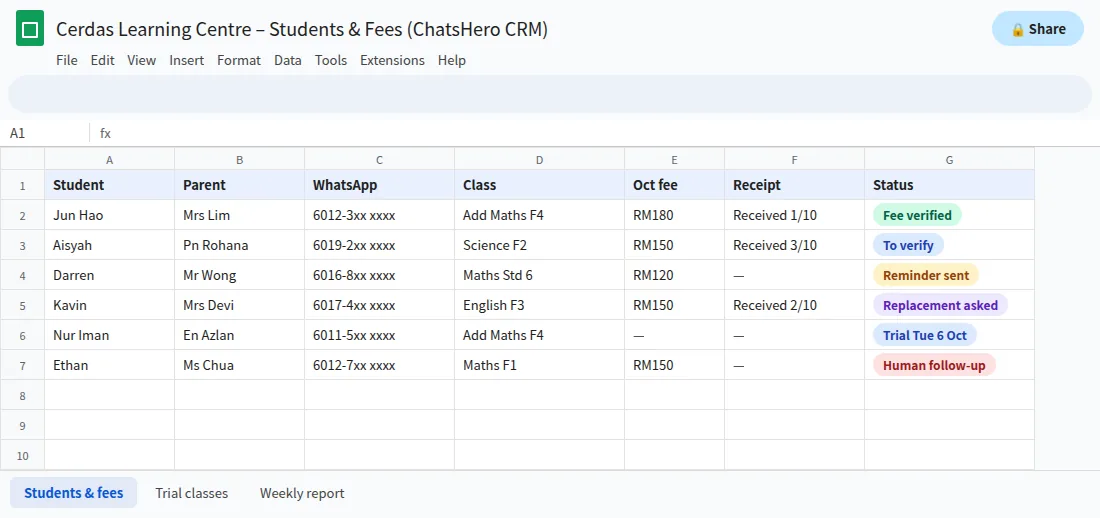Click the Replacement asked status chip
This screenshot has width=1100, height=518.
click(940, 305)
